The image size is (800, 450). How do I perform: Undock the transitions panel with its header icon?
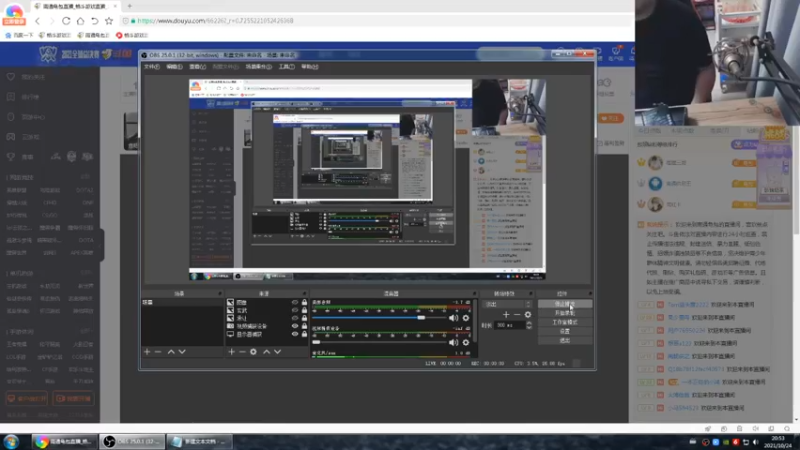click(531, 294)
